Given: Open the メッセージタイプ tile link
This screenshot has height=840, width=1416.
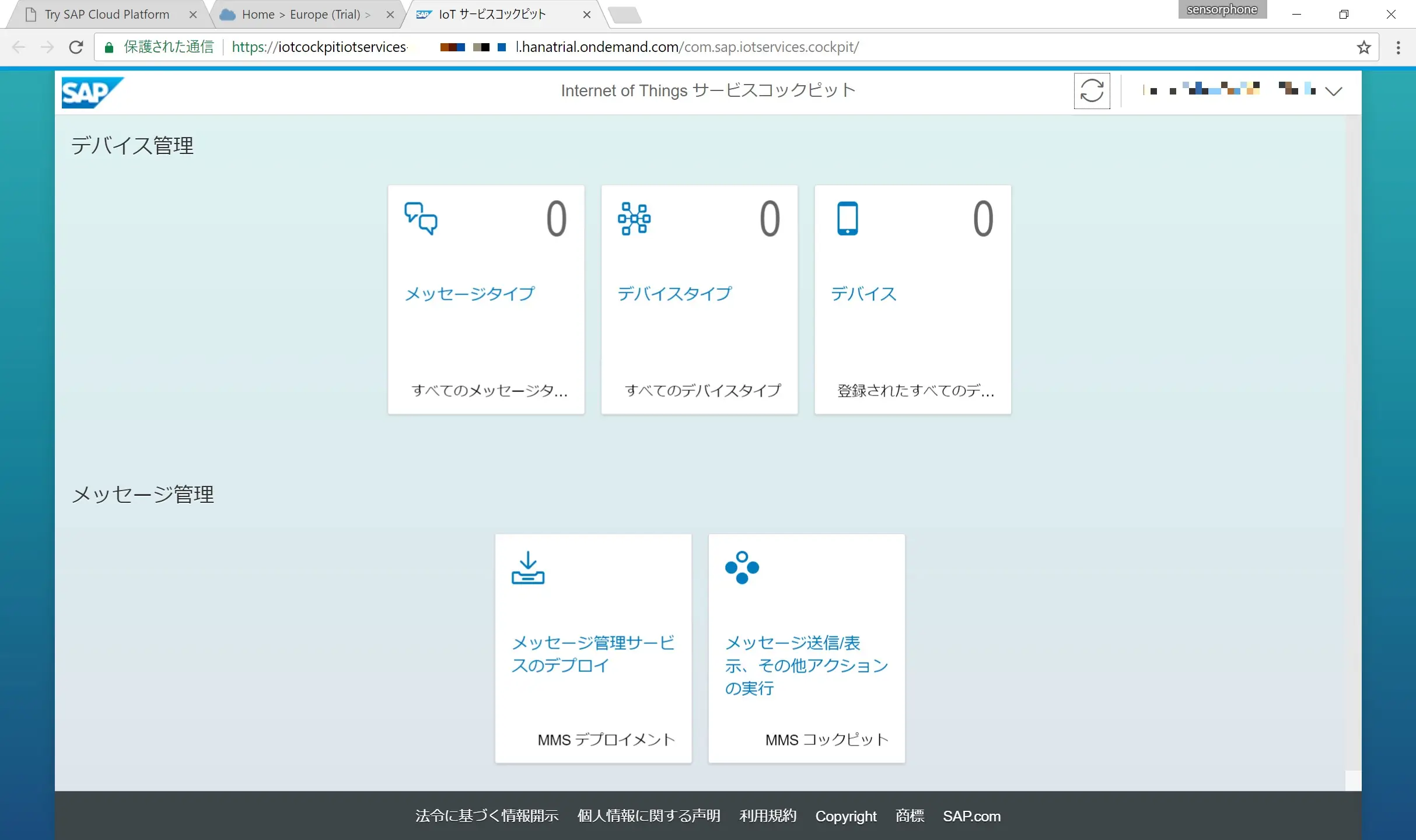Looking at the screenshot, I should [x=470, y=293].
